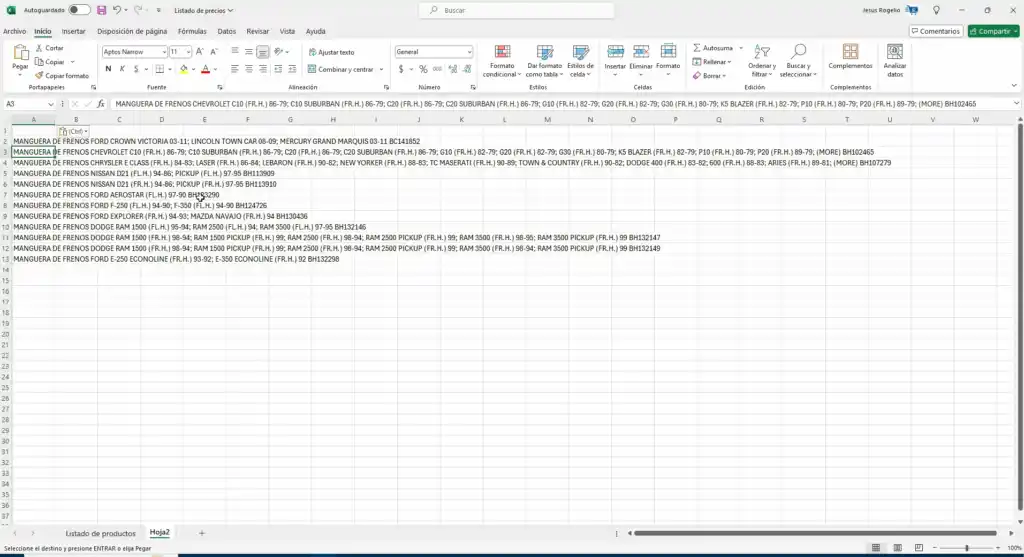Expand the Name Box dropdown arrow
The image size is (1024, 557).
coord(50,104)
